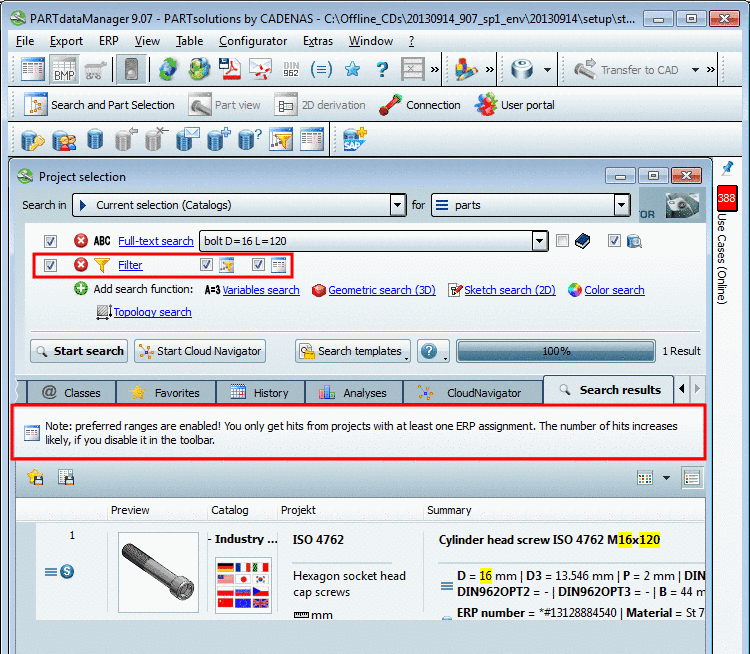The height and width of the screenshot is (654, 750).
Task: Click the green plus Add search function icon
Action: point(81,289)
